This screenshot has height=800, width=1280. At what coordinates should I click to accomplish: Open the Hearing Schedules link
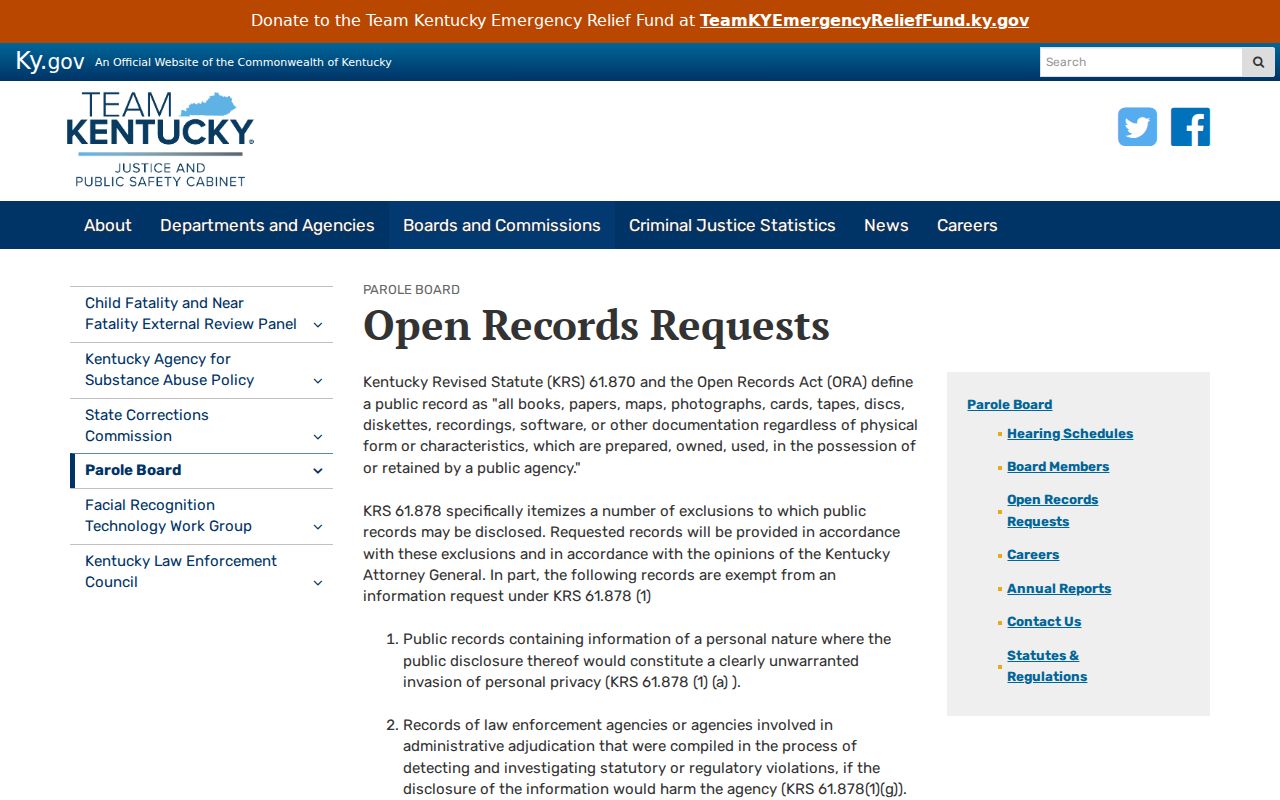pos(1070,433)
